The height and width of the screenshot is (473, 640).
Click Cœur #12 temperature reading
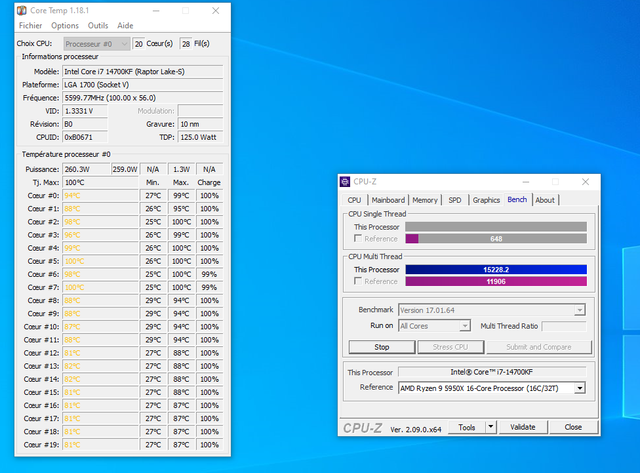[100, 353]
